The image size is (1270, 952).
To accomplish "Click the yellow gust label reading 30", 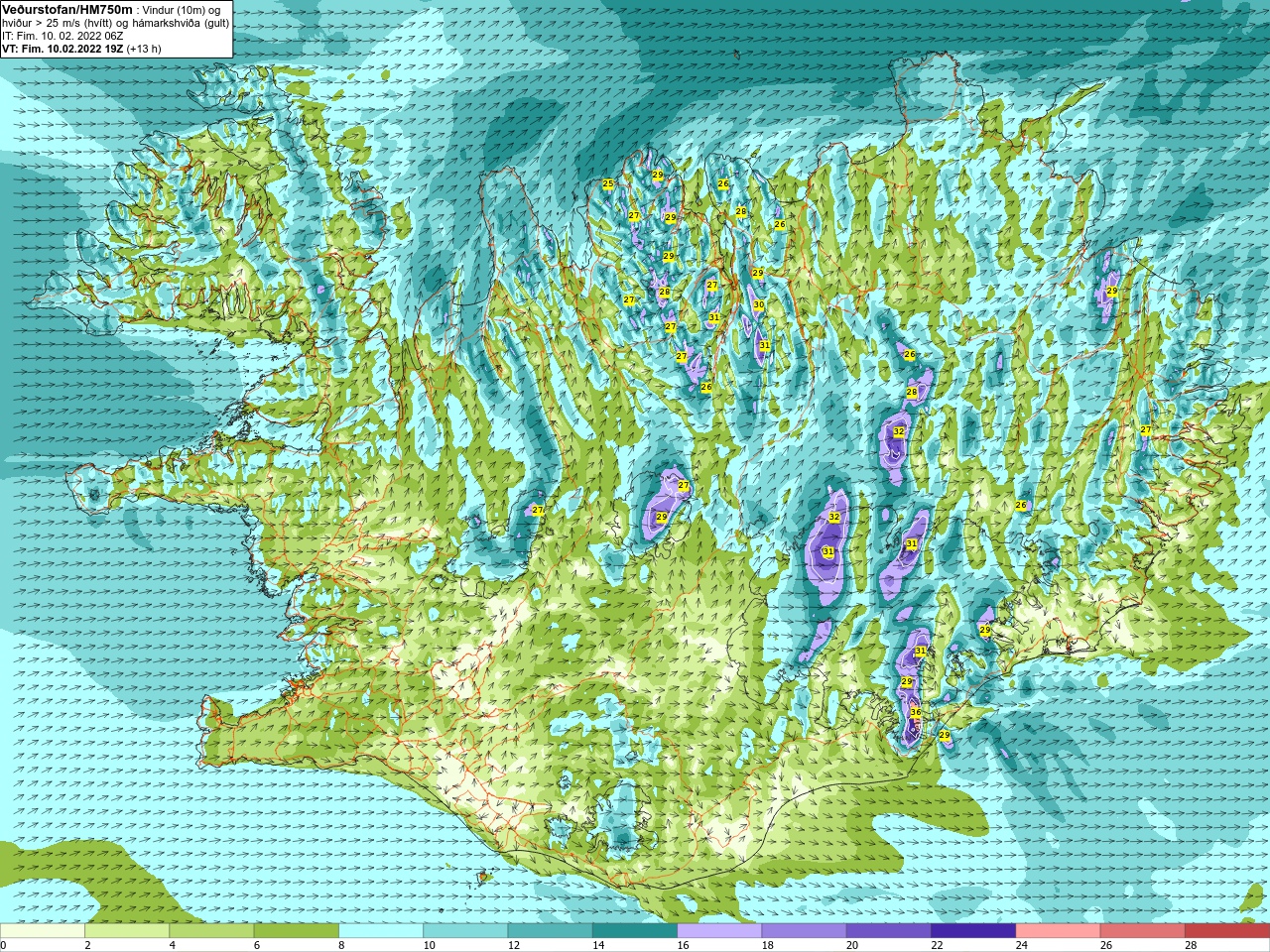I will pyautogui.click(x=759, y=305).
